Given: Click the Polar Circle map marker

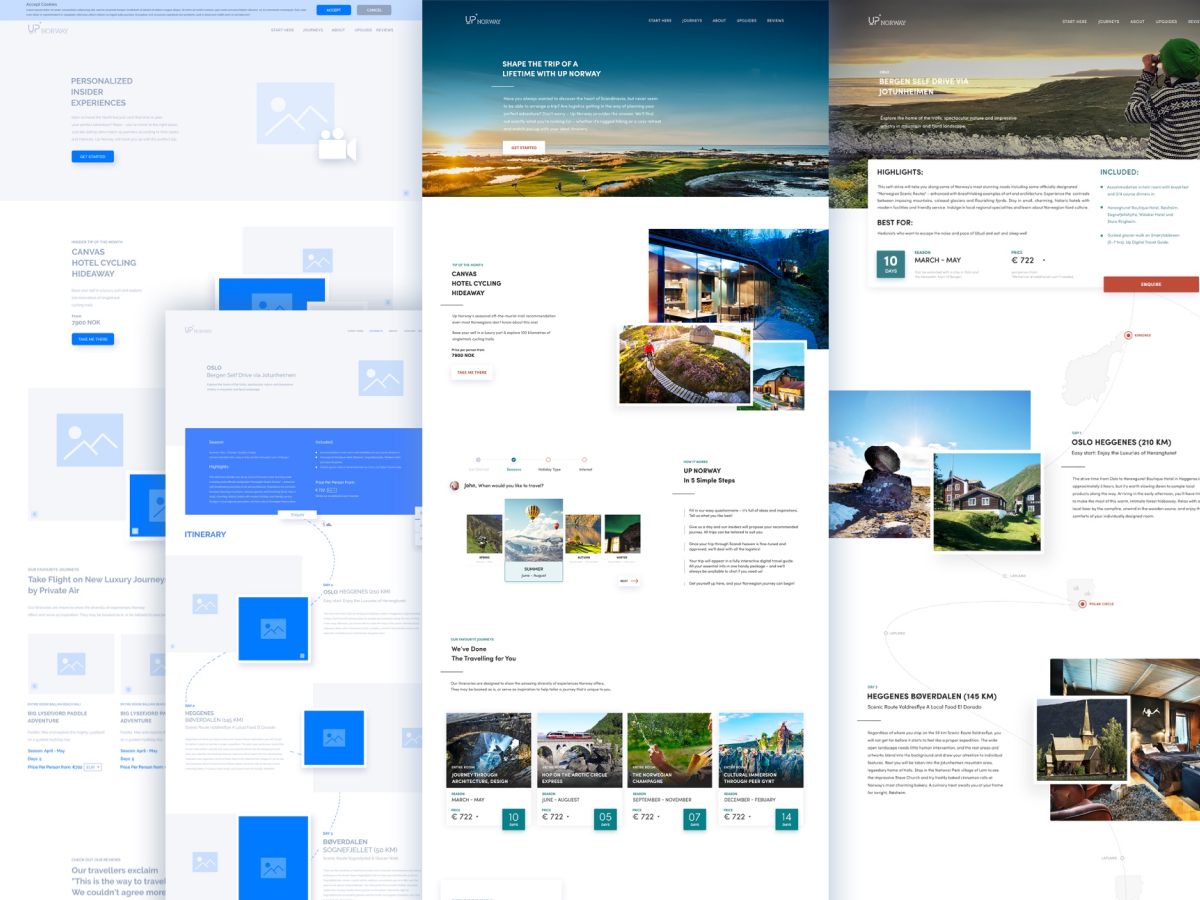Looking at the screenshot, I should point(1081,604).
